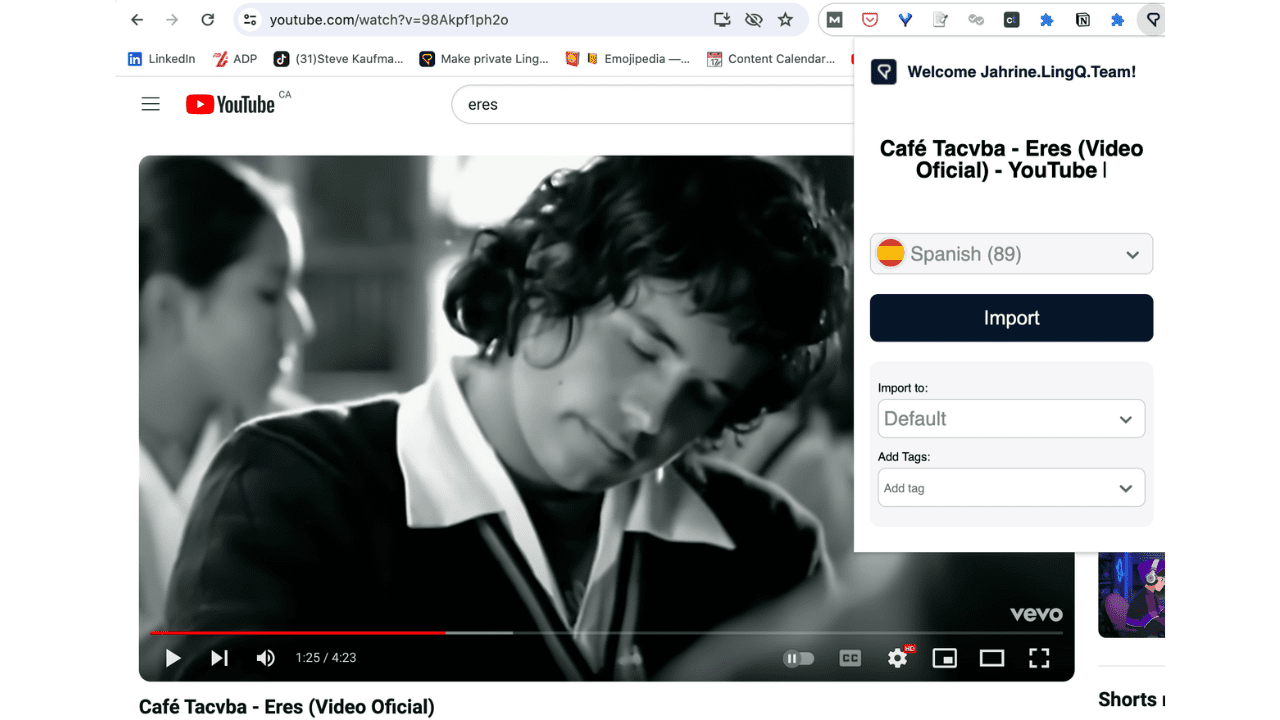This screenshot has height=720, width=1280.
Task: Toggle the autoplay switch
Action: pos(798,658)
